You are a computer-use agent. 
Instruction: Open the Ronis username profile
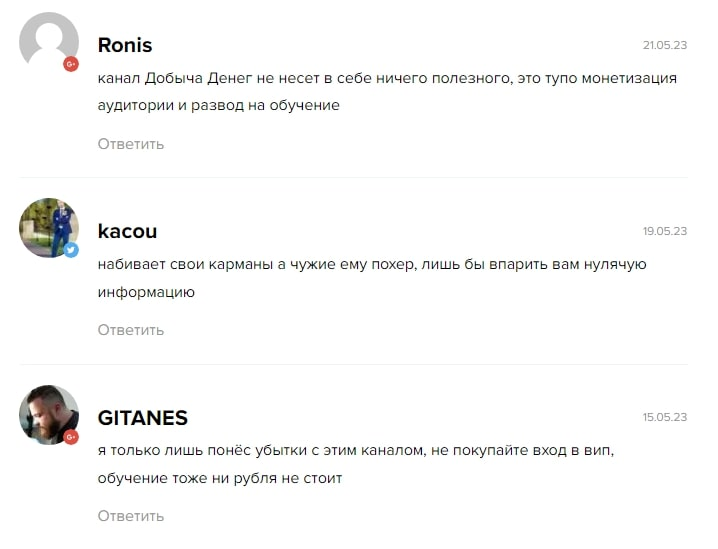click(x=125, y=45)
